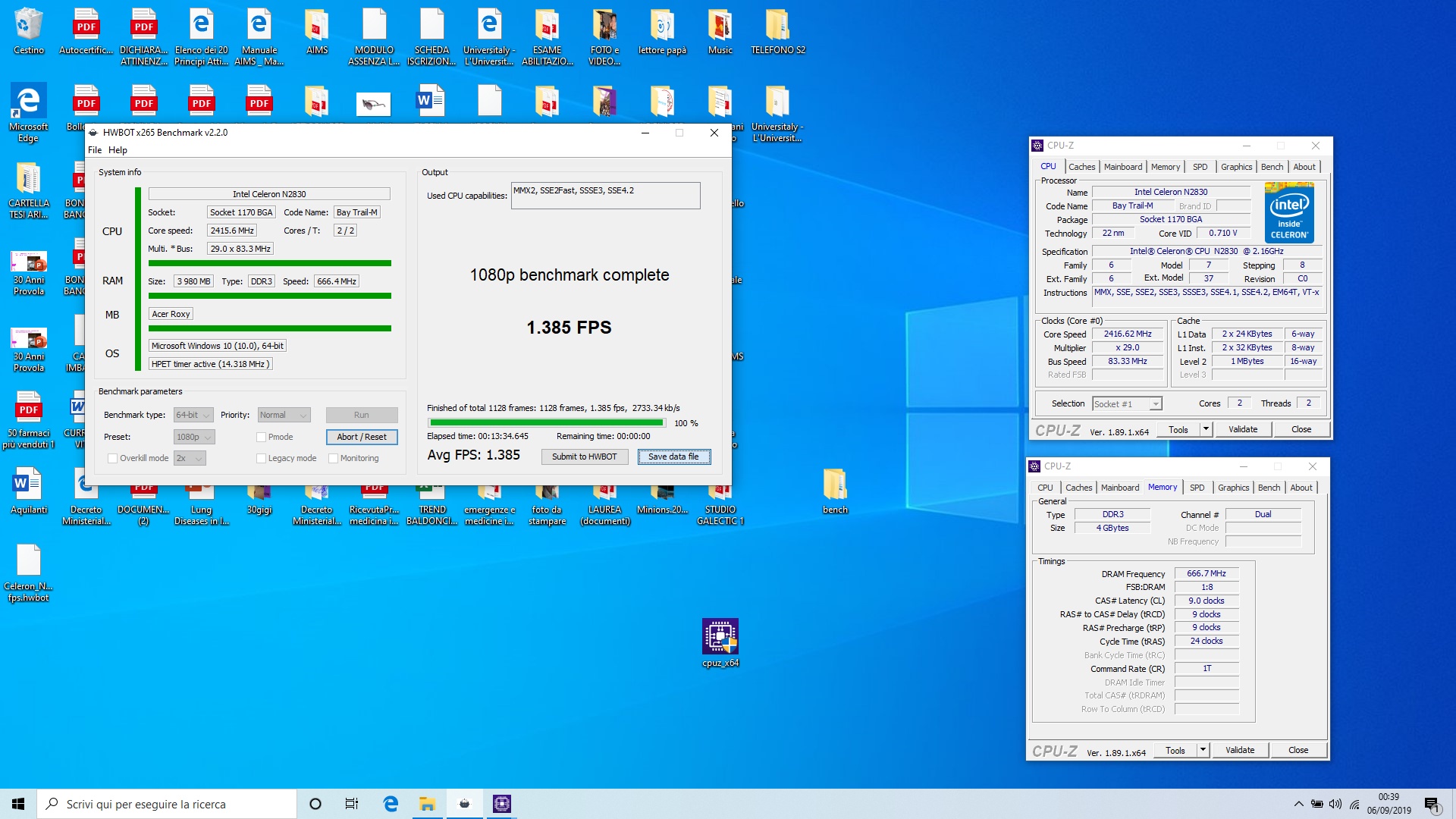Open the cpuz_x64 desktop icon
The height and width of the screenshot is (819, 1456).
[720, 644]
